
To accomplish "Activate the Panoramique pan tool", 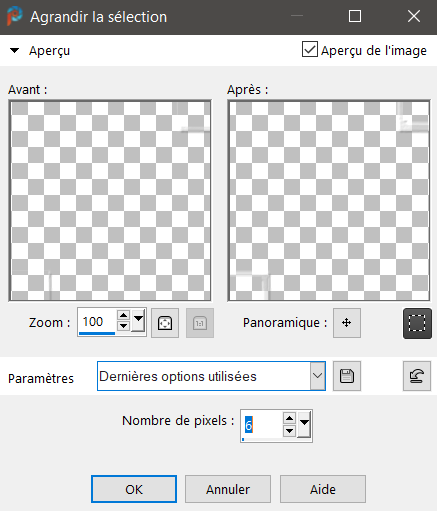I will 347,323.
